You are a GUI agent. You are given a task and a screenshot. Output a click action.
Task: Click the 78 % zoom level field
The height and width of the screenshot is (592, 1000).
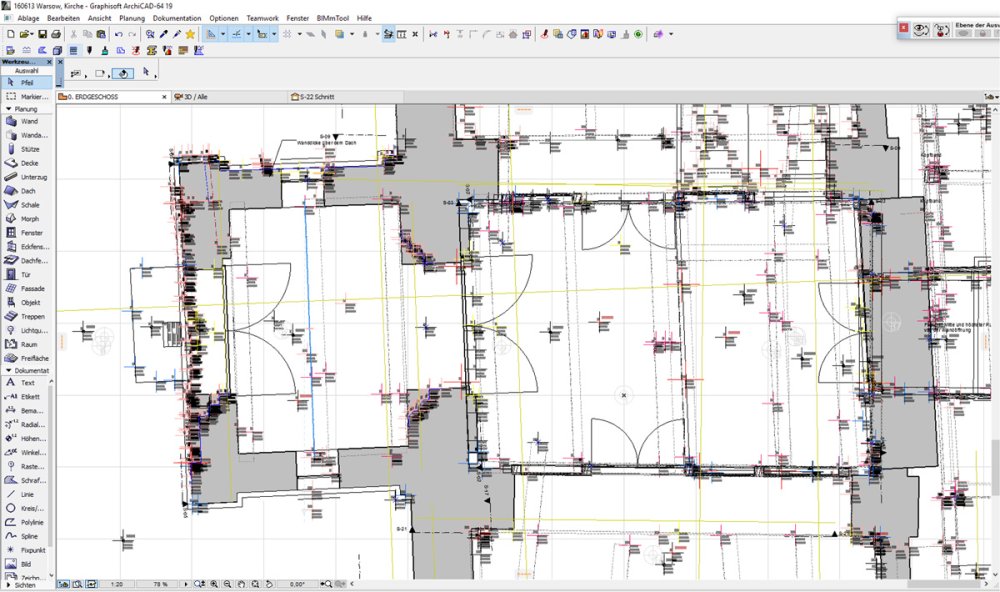pyautogui.click(x=158, y=583)
